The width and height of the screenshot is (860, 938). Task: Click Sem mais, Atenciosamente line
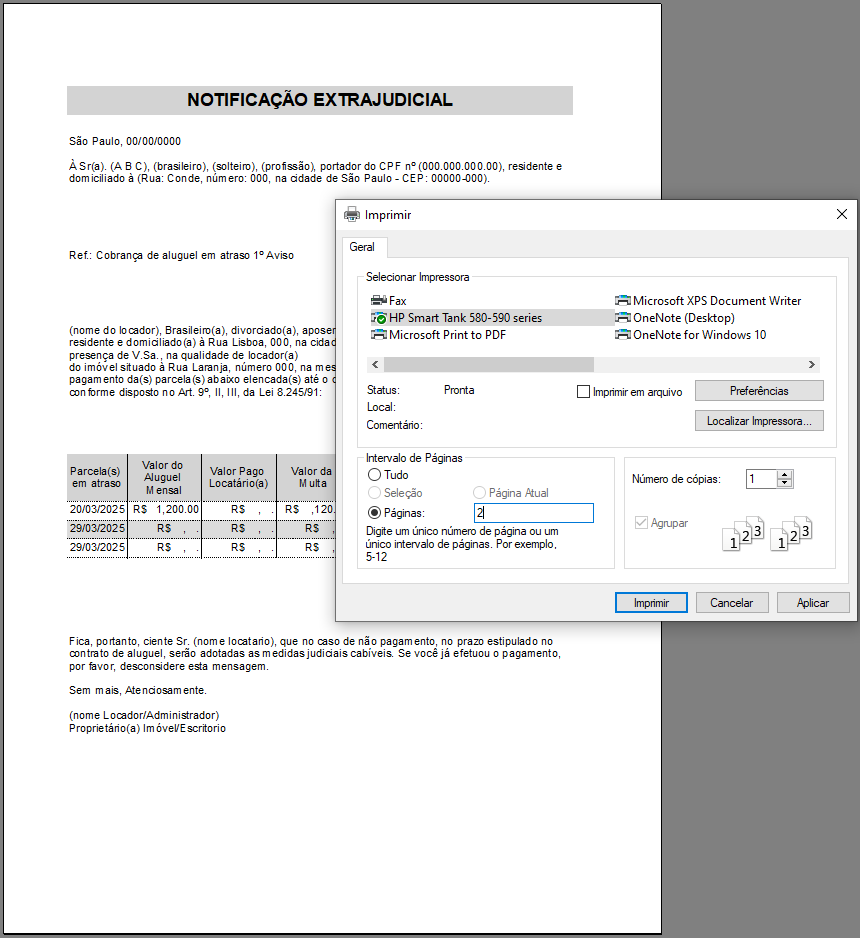tap(138, 690)
